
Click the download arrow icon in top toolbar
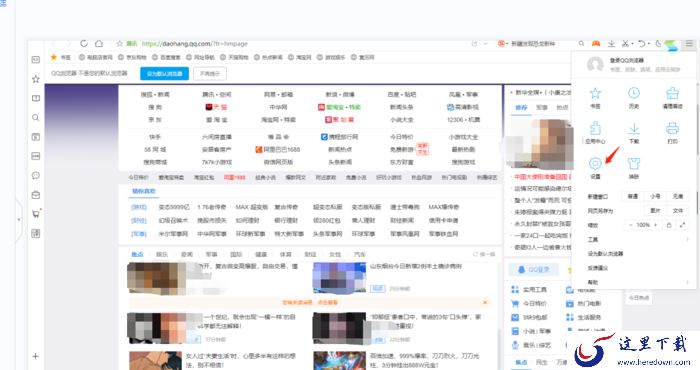pyautogui.click(x=611, y=43)
